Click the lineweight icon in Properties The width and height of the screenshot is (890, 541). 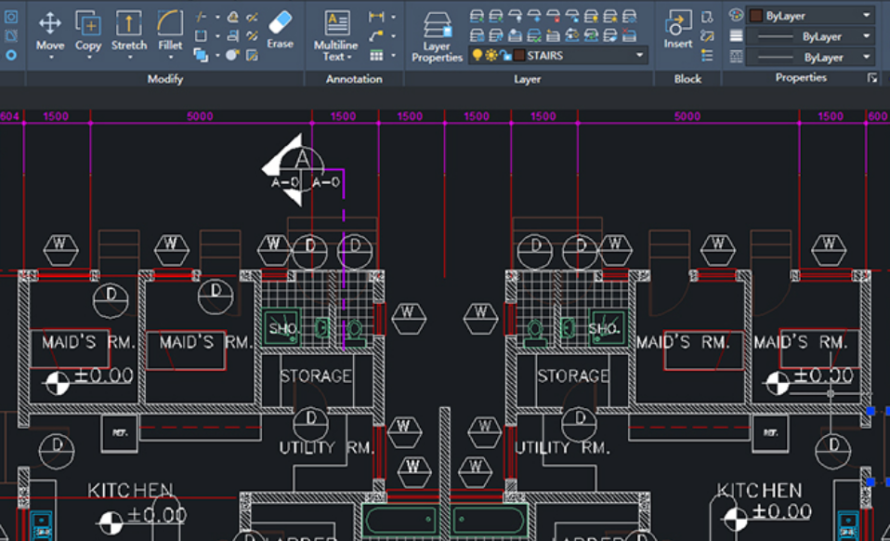tap(736, 36)
